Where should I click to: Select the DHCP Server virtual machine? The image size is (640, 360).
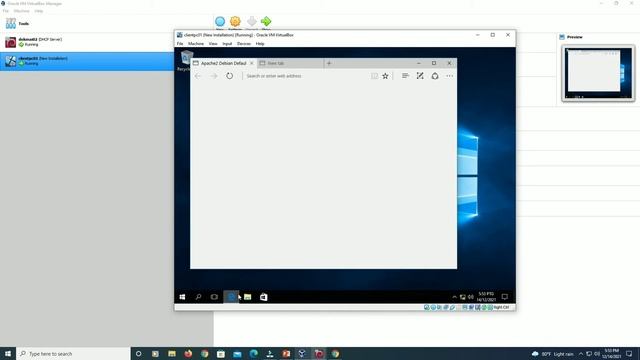click(87, 42)
